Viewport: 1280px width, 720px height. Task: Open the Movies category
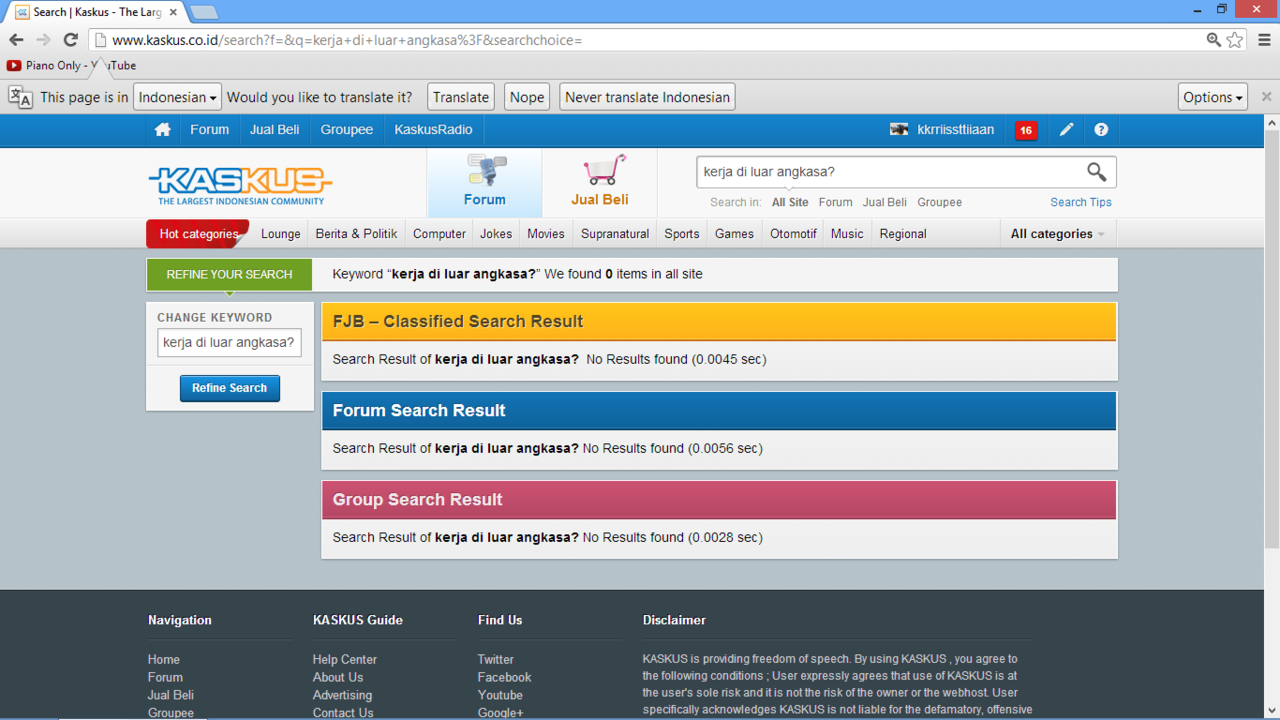point(546,234)
